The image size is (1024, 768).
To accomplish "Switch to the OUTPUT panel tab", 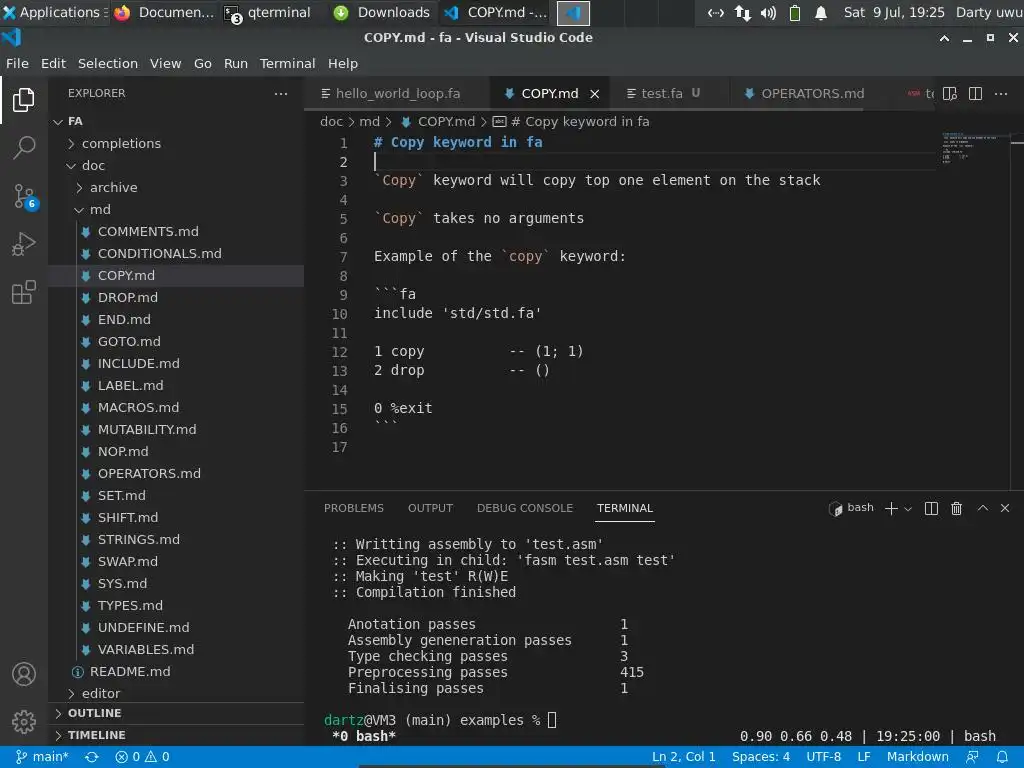I will 430,508.
